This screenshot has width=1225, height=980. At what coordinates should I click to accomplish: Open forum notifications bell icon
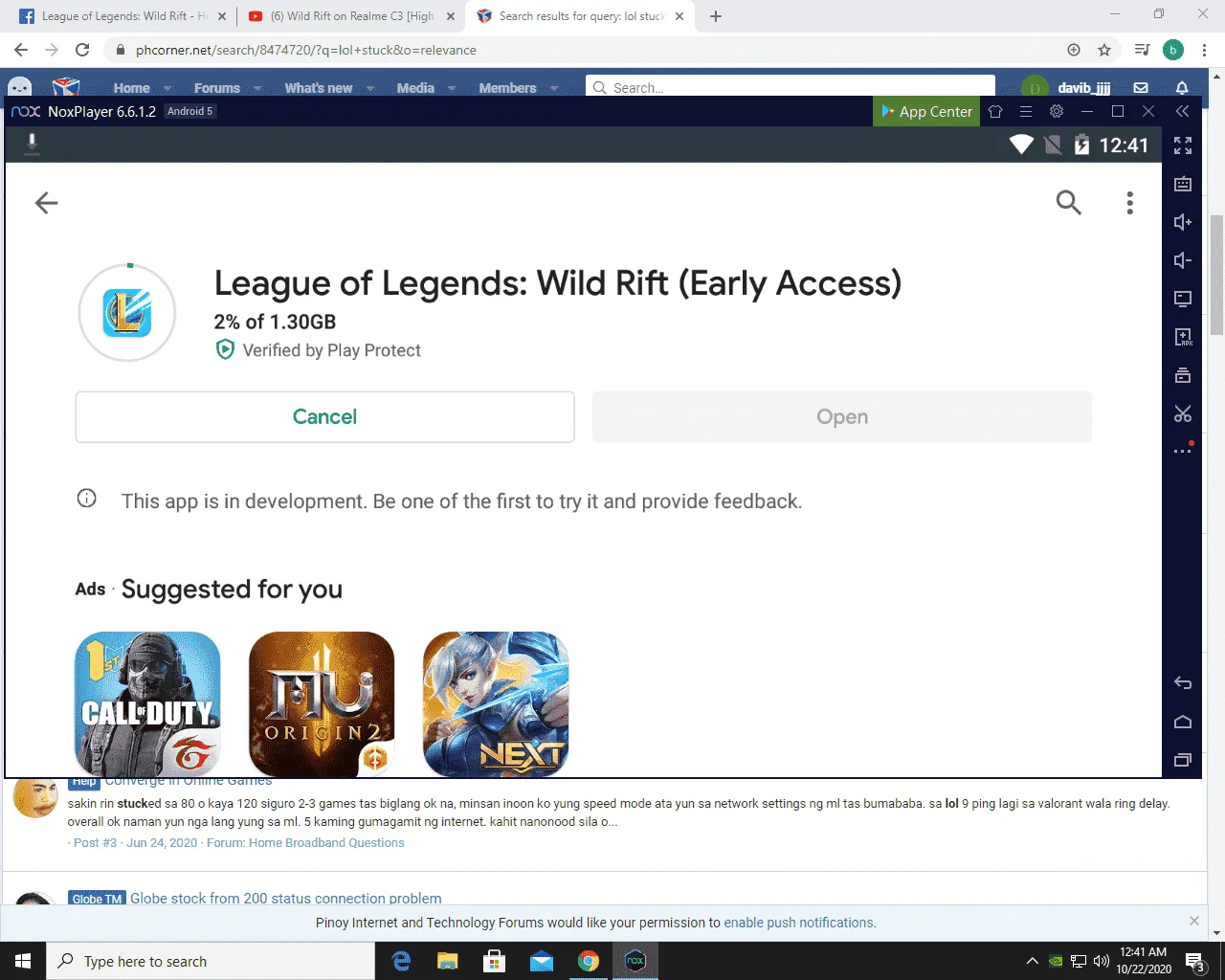click(x=1182, y=87)
